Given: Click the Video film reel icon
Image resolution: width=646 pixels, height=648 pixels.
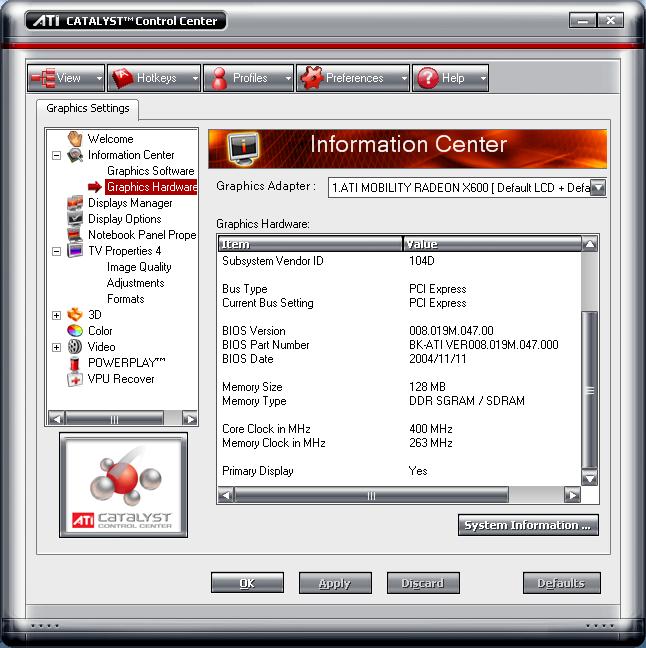Looking at the screenshot, I should (75, 347).
